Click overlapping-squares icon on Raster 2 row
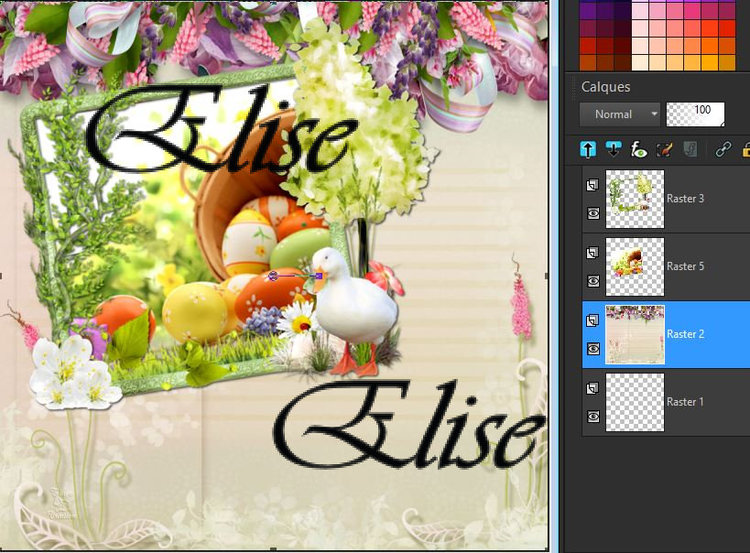Viewport: 750px width, 553px height. [593, 321]
